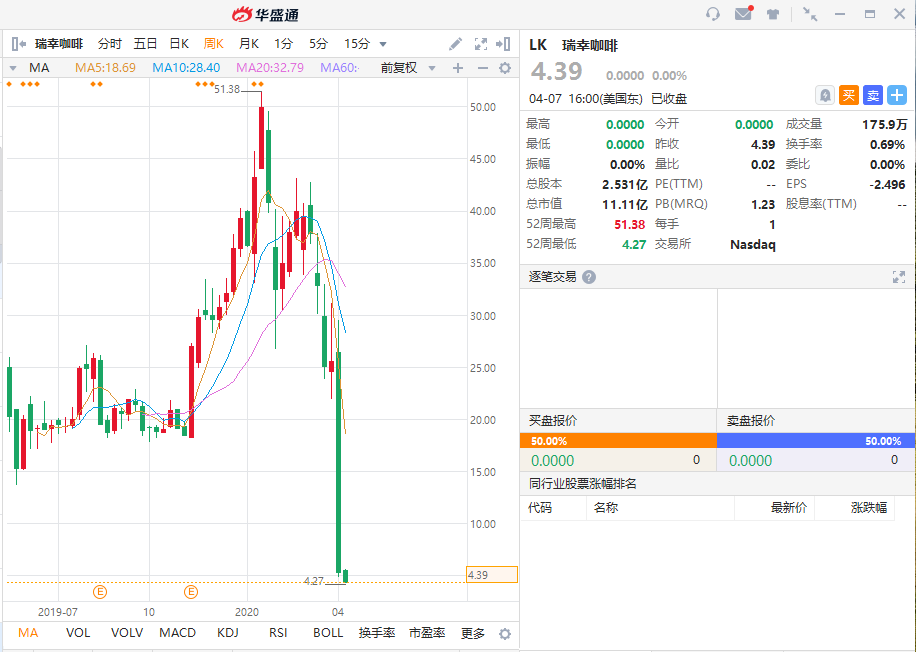
Task: Select RSI indicator tab
Action: point(278,633)
